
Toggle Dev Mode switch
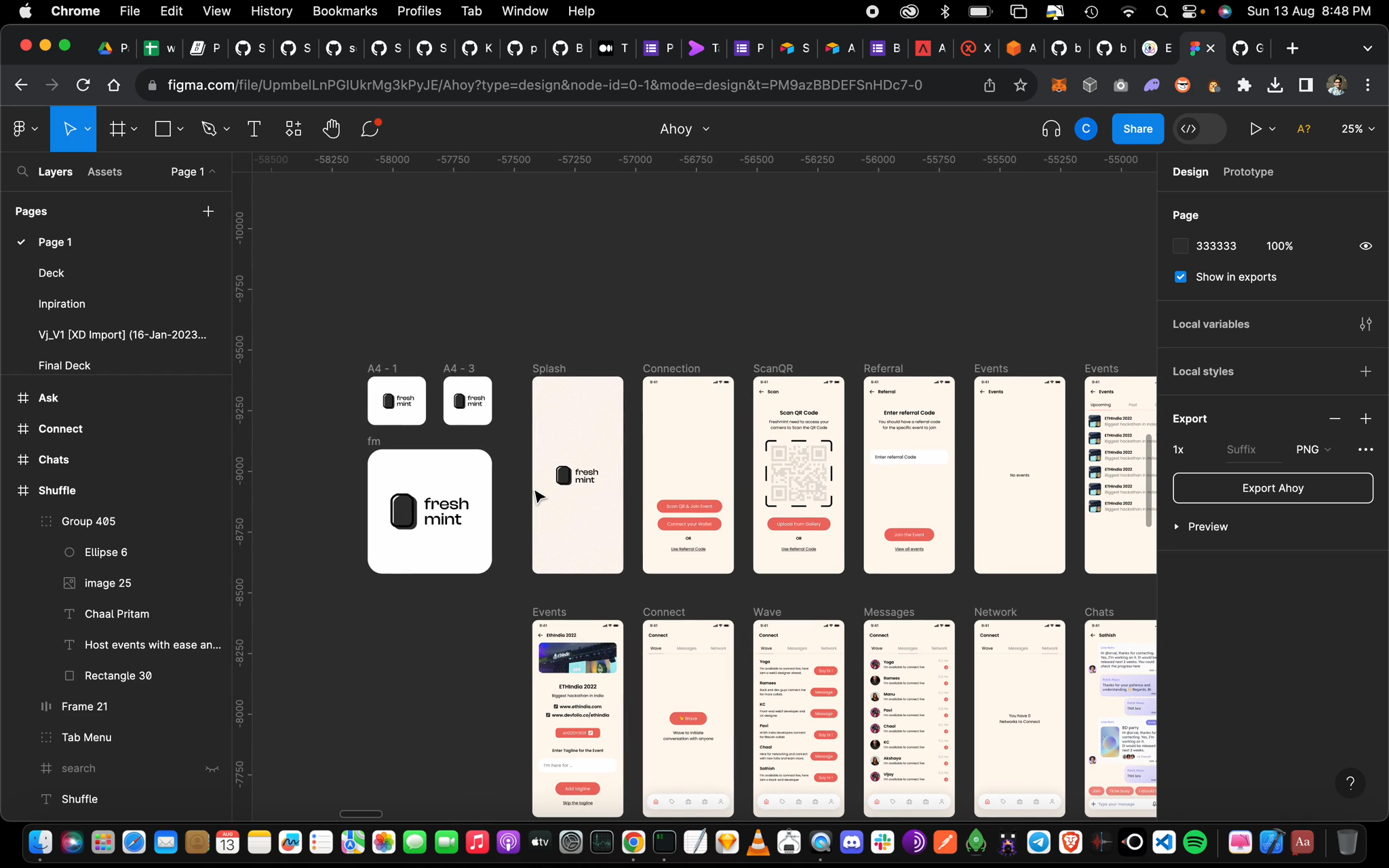click(1200, 129)
